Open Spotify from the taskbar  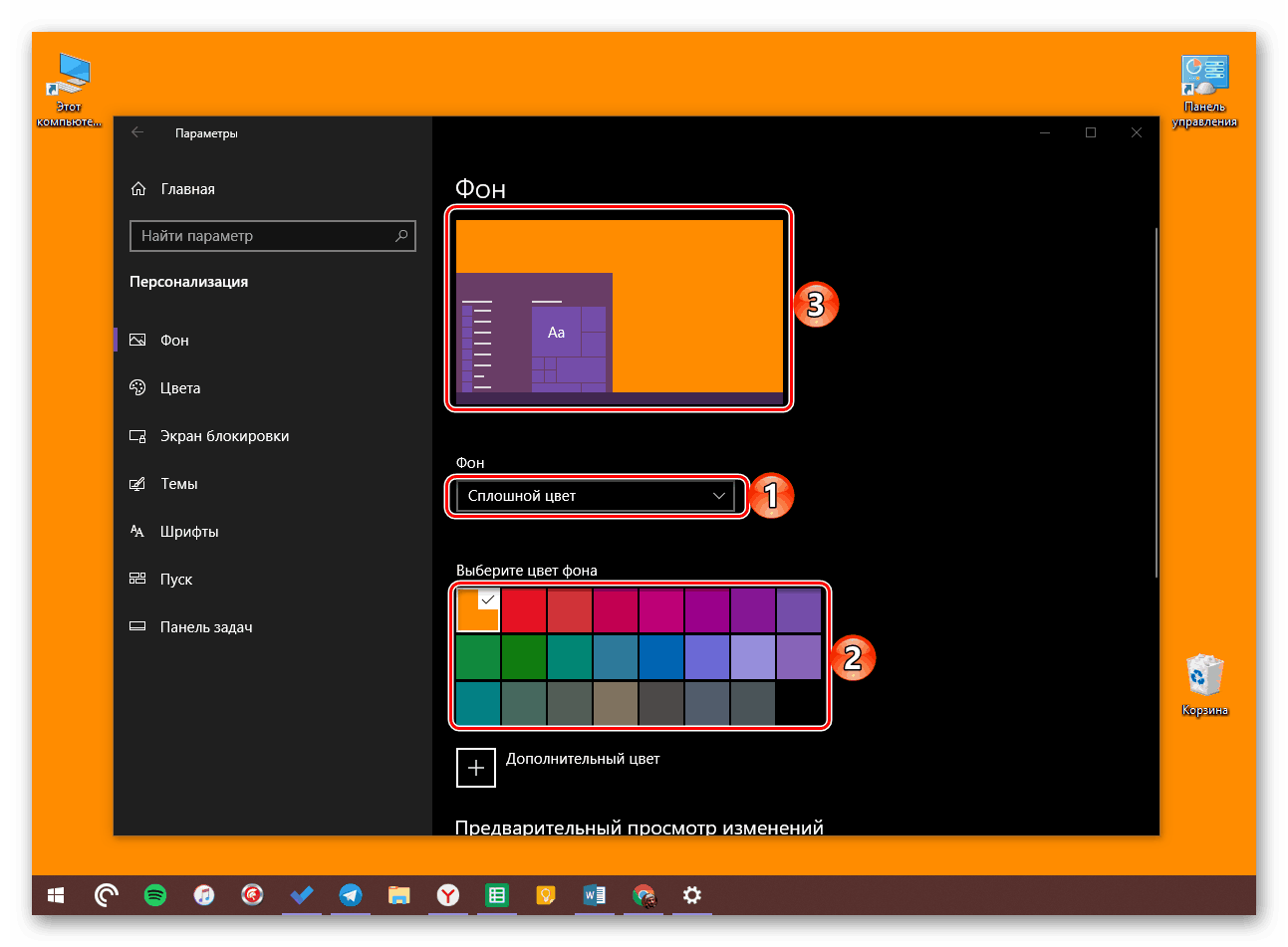point(155,895)
